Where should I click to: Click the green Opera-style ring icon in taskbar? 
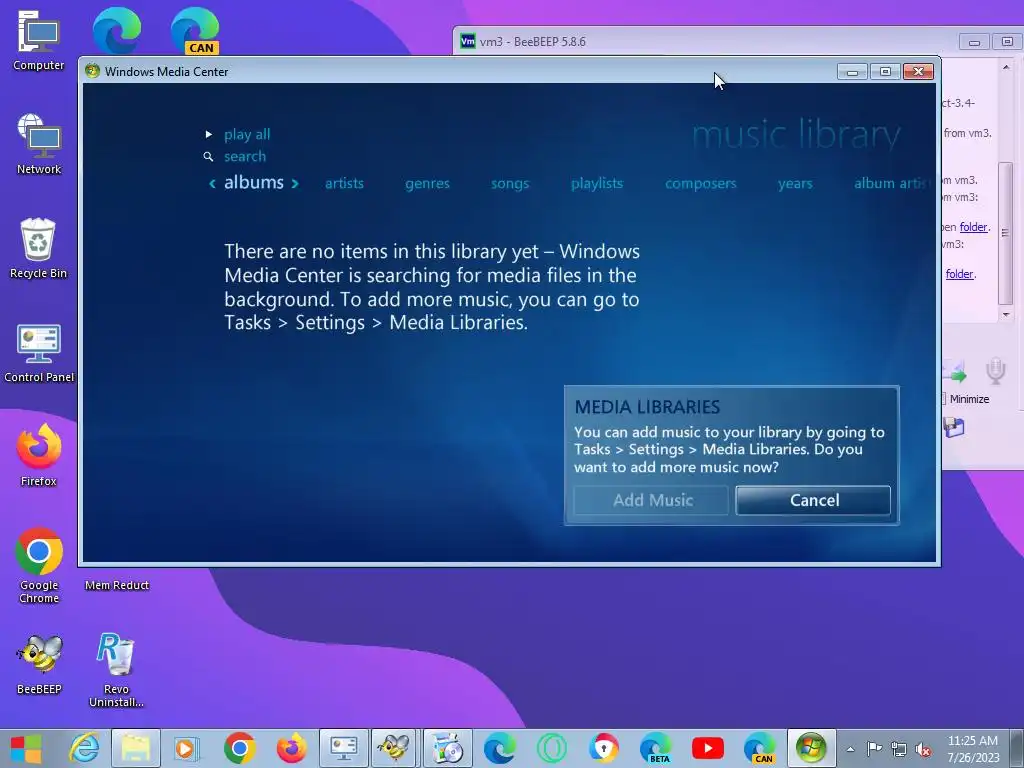(x=551, y=748)
